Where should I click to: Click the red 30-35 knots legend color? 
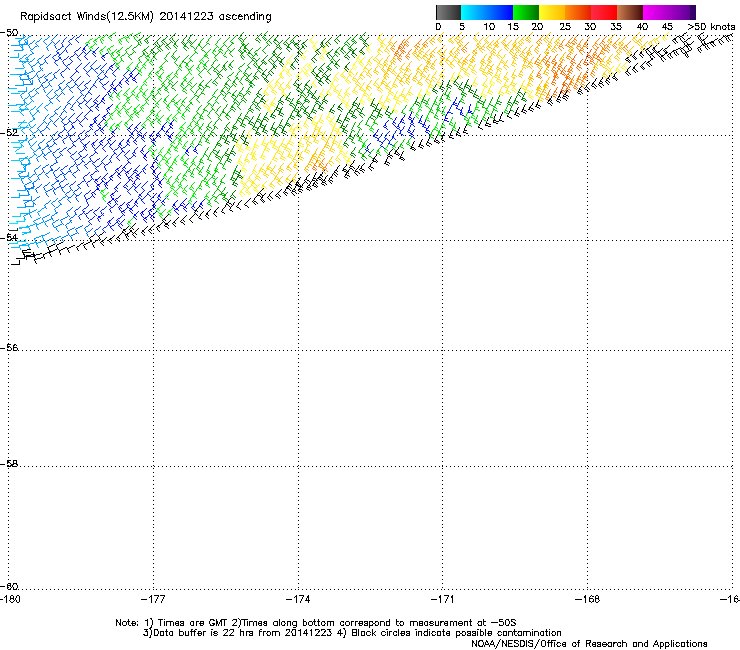[604, 12]
